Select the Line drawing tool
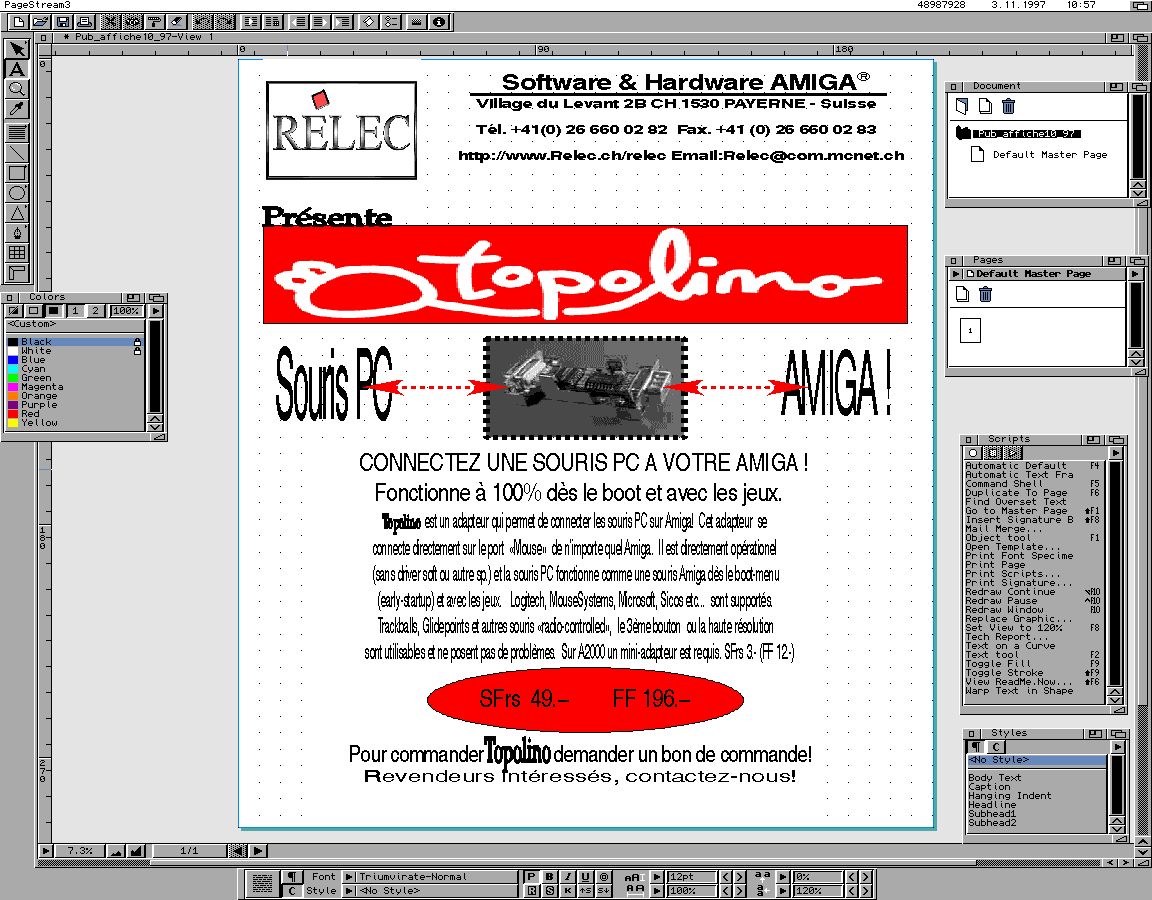 [x=17, y=153]
